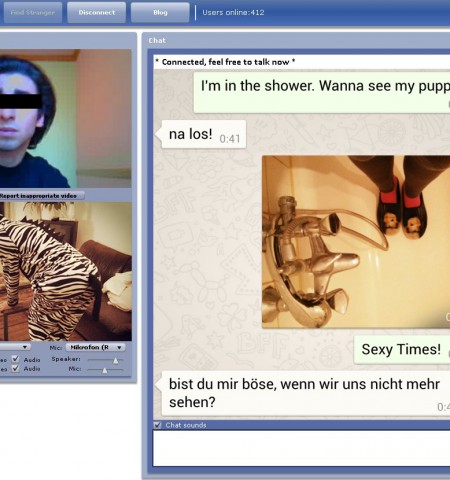Click the Disconnect button
Viewport: 450px width, 480px height.
tap(97, 13)
